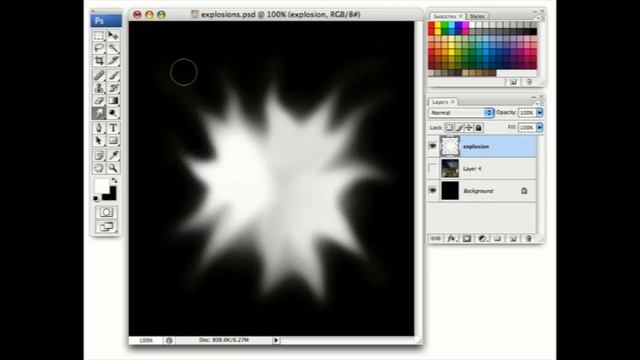Select the Crop tool

pyautogui.click(x=99, y=61)
